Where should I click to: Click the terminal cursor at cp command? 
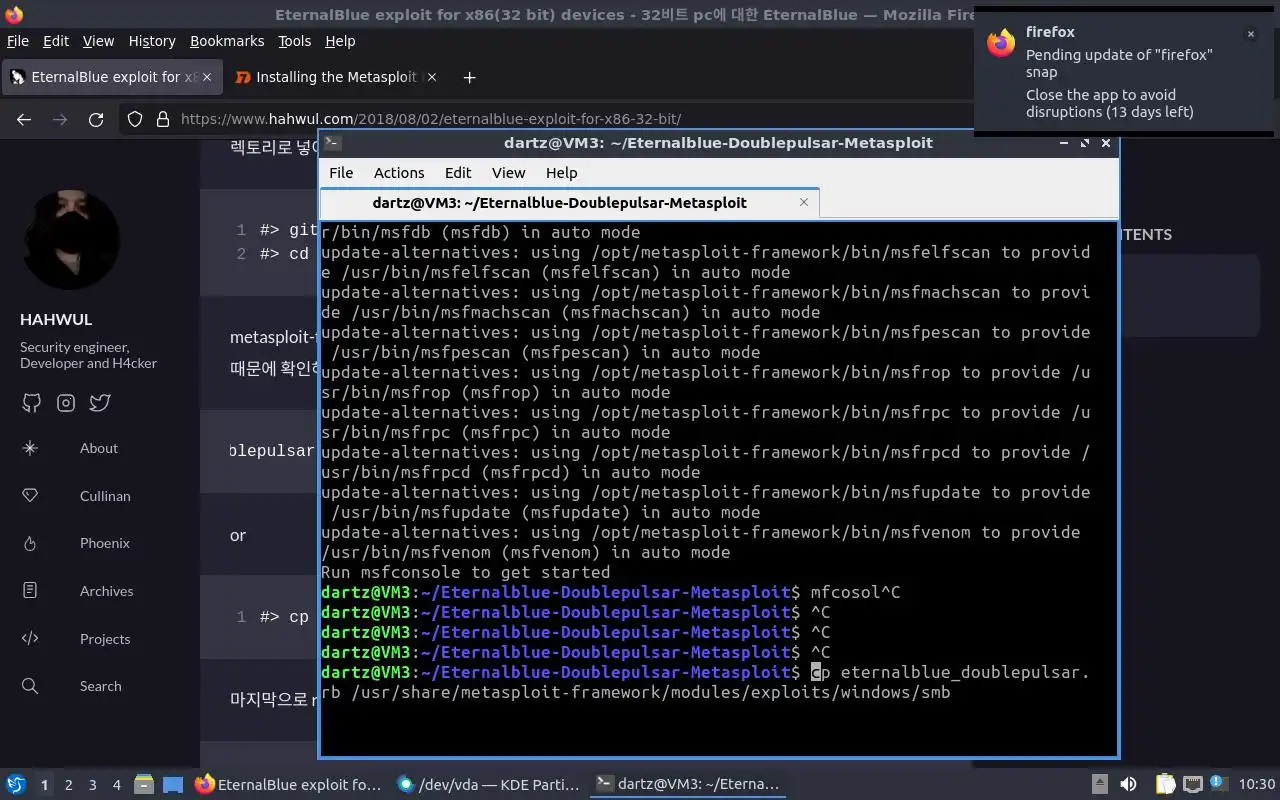click(x=816, y=672)
